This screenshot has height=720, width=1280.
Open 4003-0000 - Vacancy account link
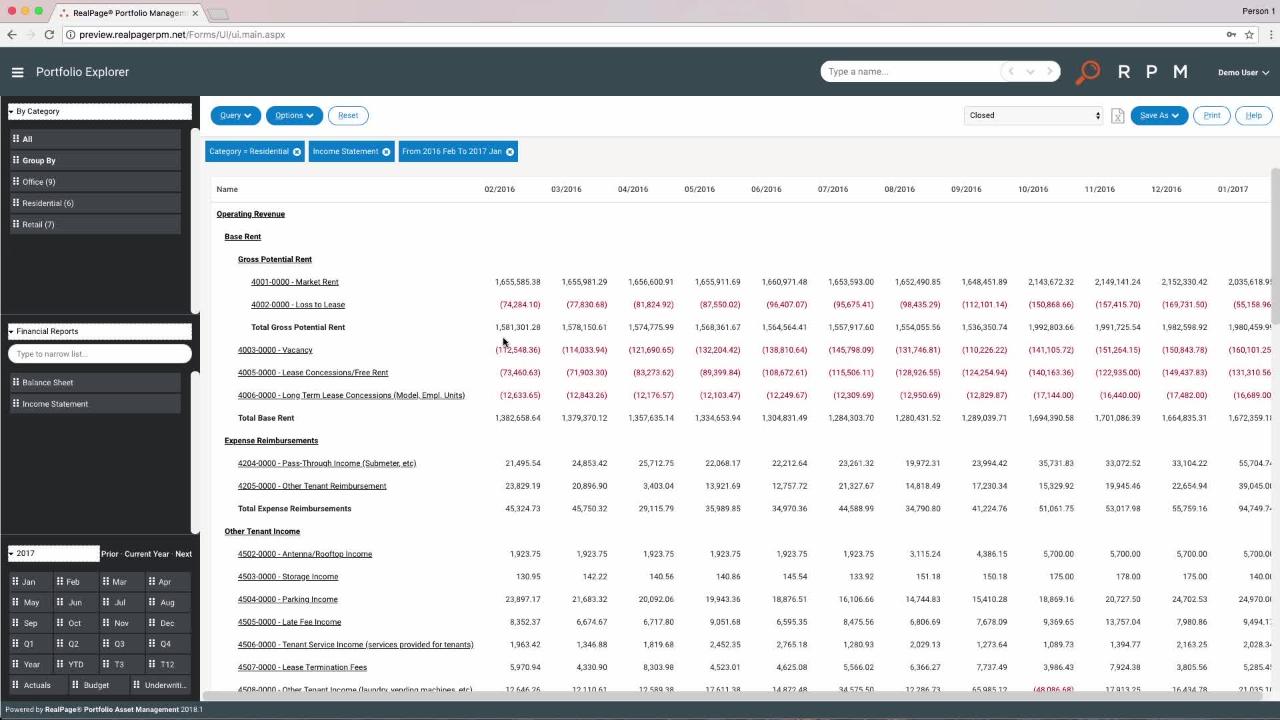tap(275, 350)
